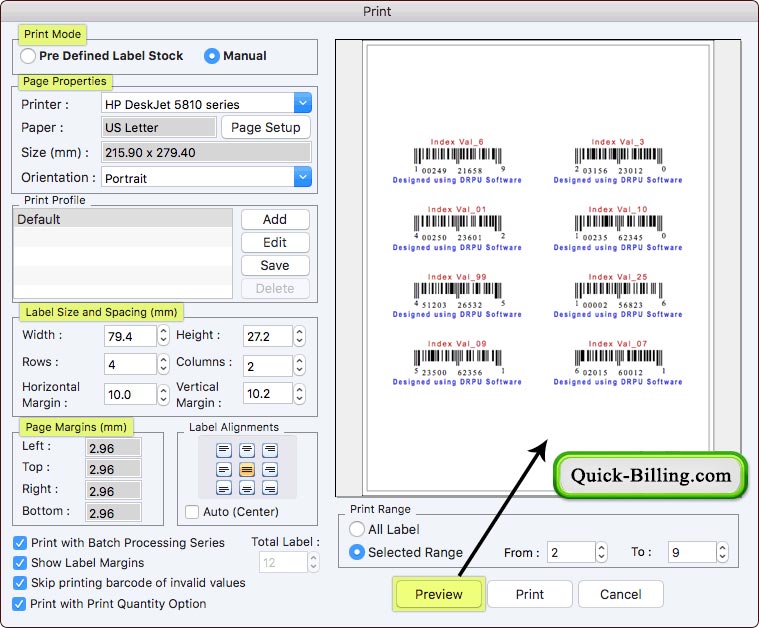
Task: Click the Bottom page margin field
Action: tap(113, 512)
